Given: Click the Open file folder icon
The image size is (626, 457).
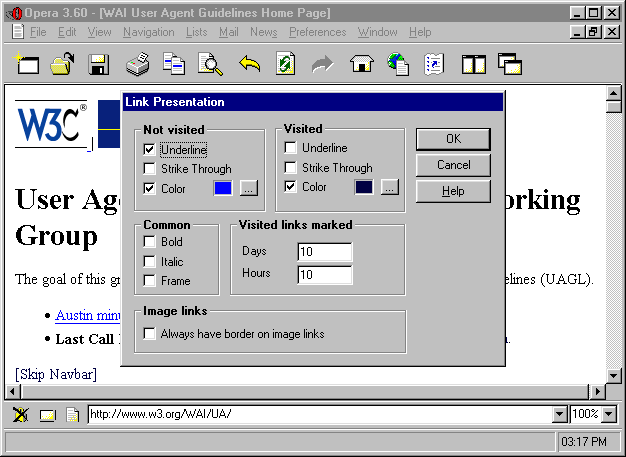Looking at the screenshot, I should (x=62, y=65).
